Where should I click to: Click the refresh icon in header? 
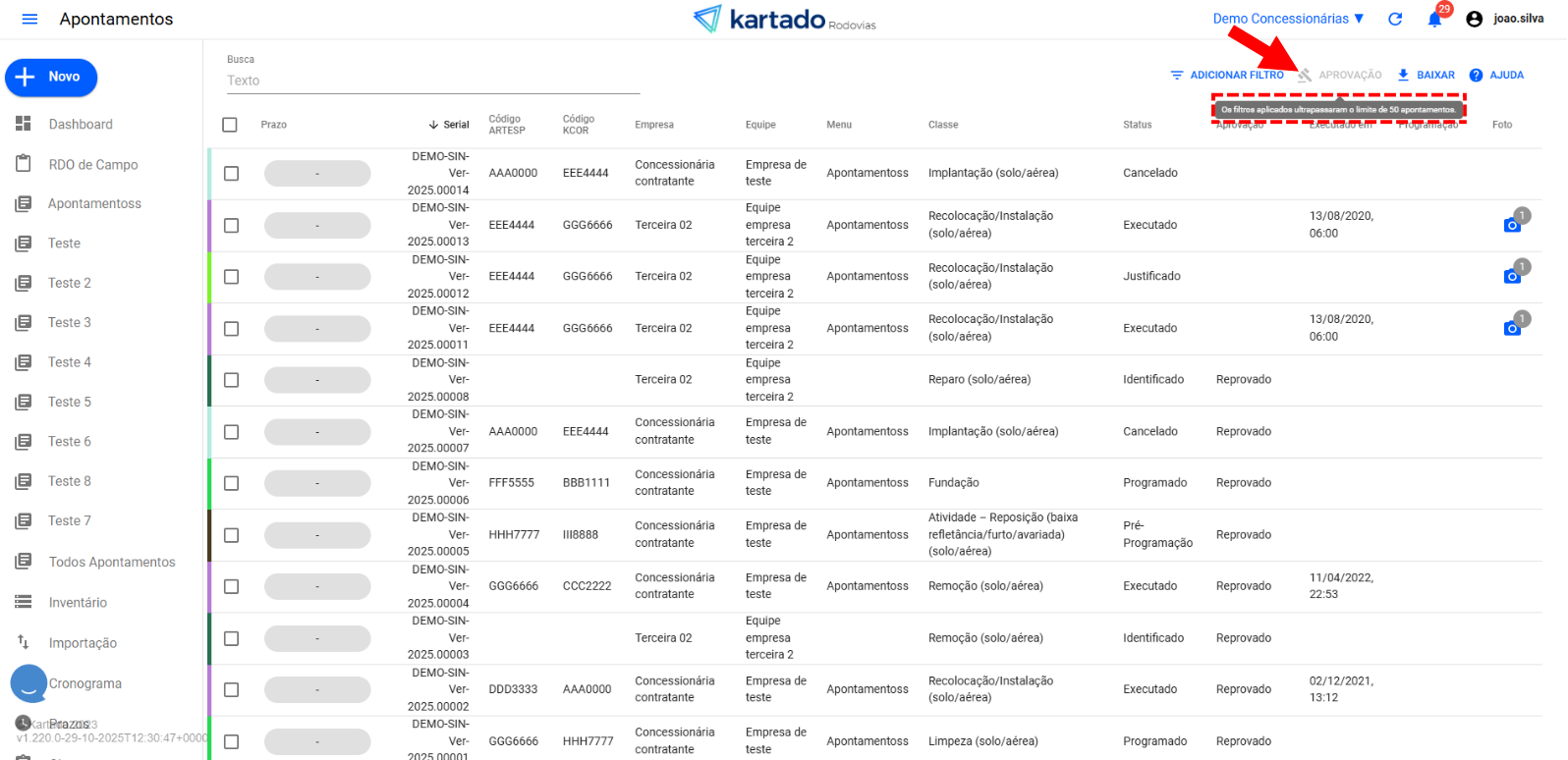(1395, 19)
